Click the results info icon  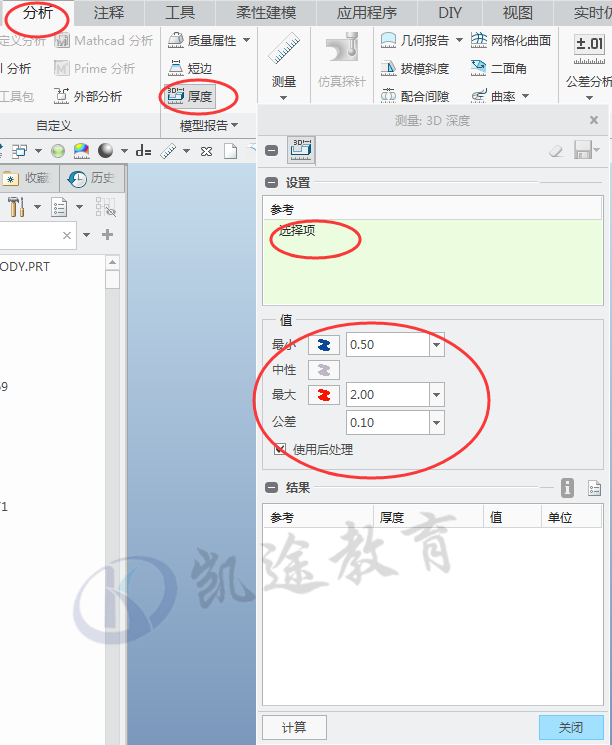click(567, 487)
